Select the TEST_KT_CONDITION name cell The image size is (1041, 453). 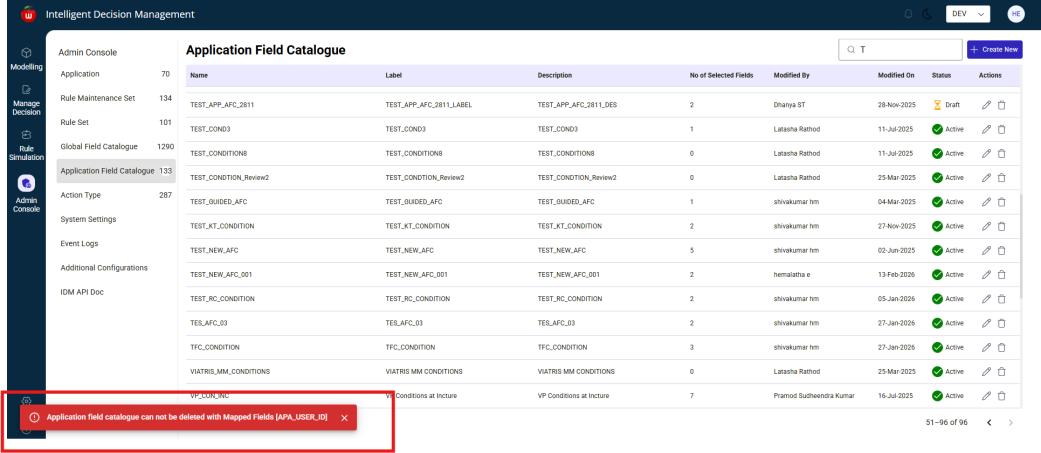222,226
